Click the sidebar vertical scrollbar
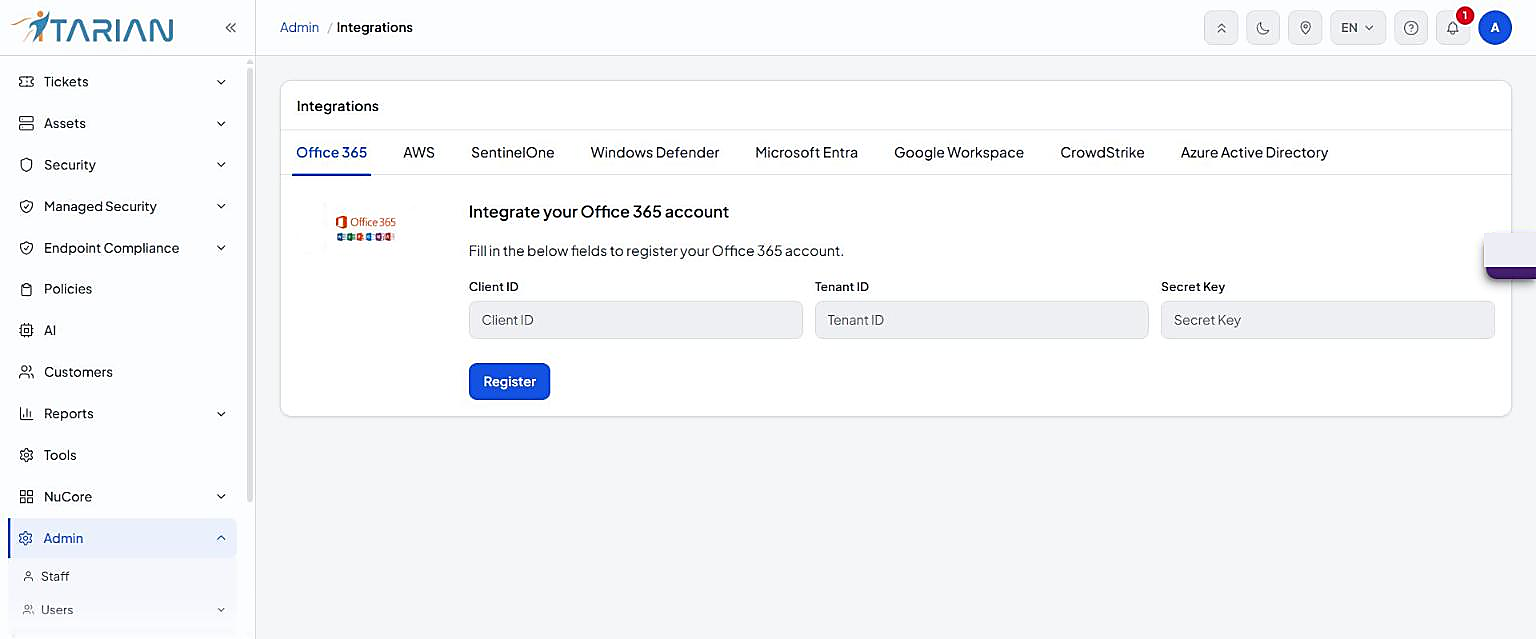 pyautogui.click(x=250, y=283)
